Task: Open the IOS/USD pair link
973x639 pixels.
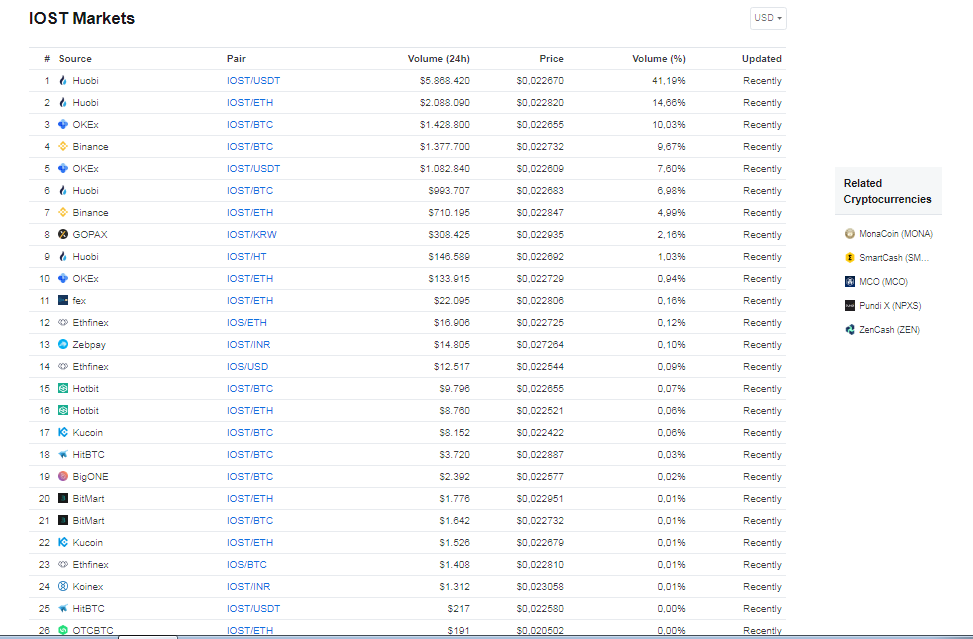Action: [x=247, y=367]
